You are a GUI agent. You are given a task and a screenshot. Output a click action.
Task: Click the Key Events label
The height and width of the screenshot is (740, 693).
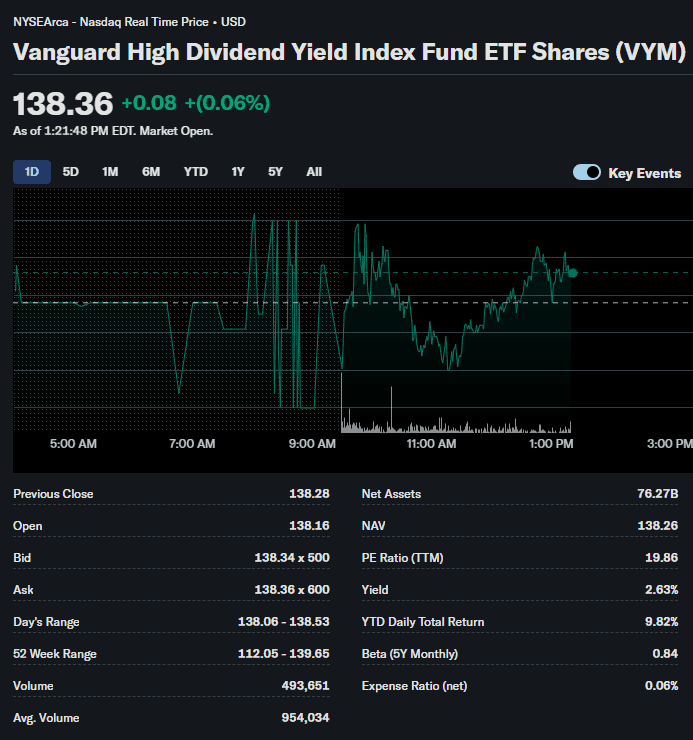(644, 173)
